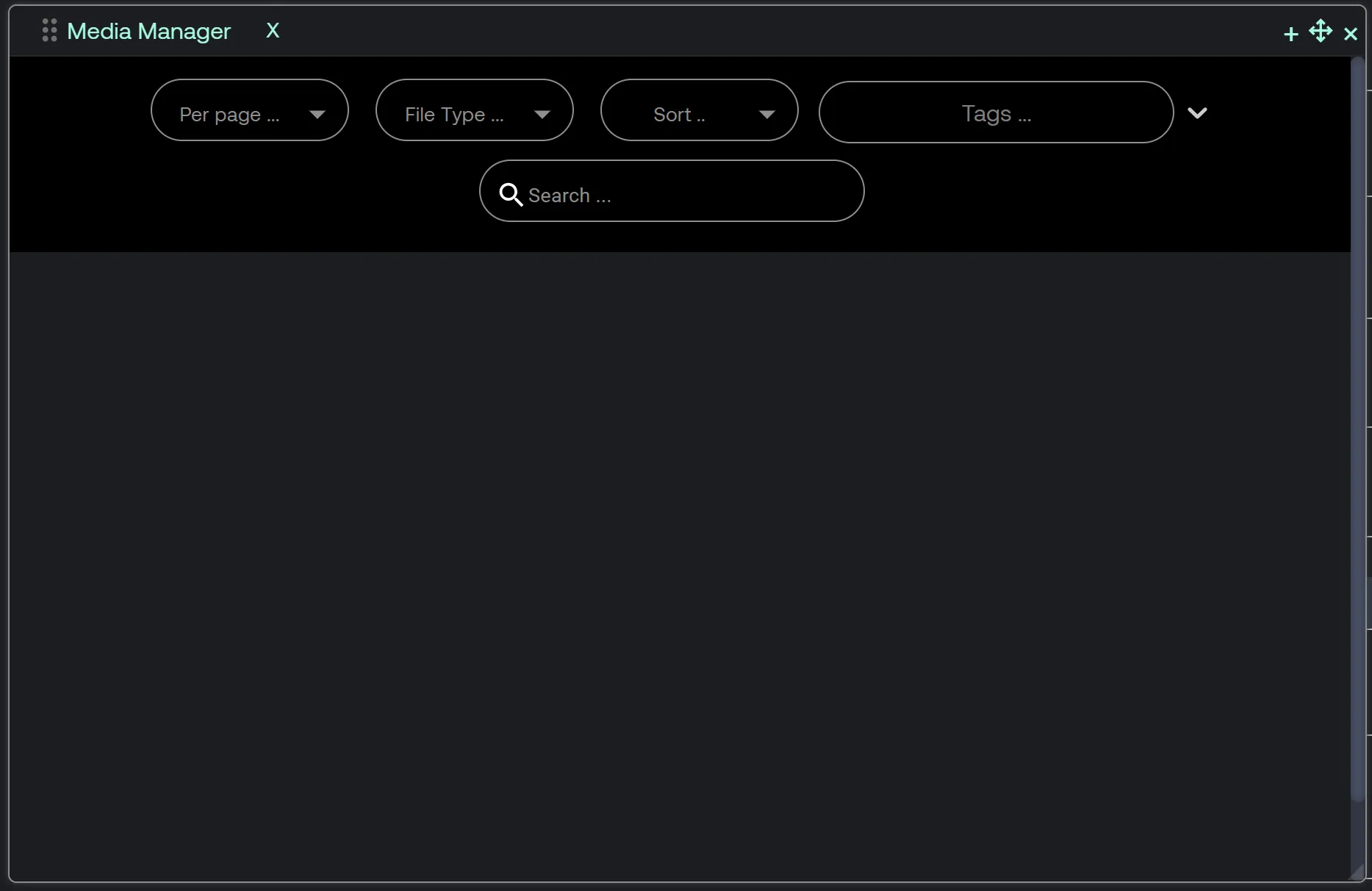
Task: Click the arrow inside Sort selector
Action: [767, 114]
